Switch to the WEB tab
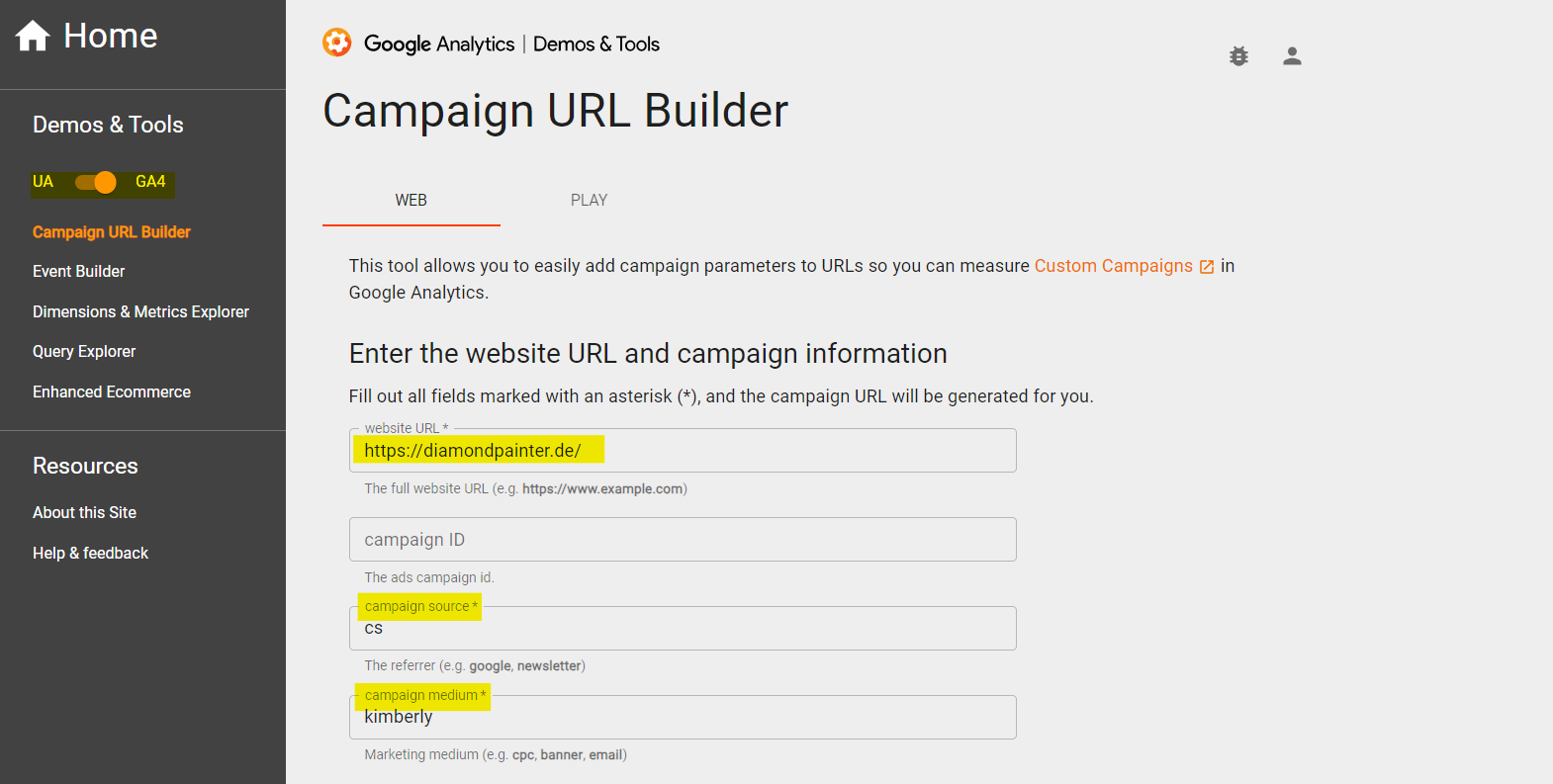 [x=411, y=200]
